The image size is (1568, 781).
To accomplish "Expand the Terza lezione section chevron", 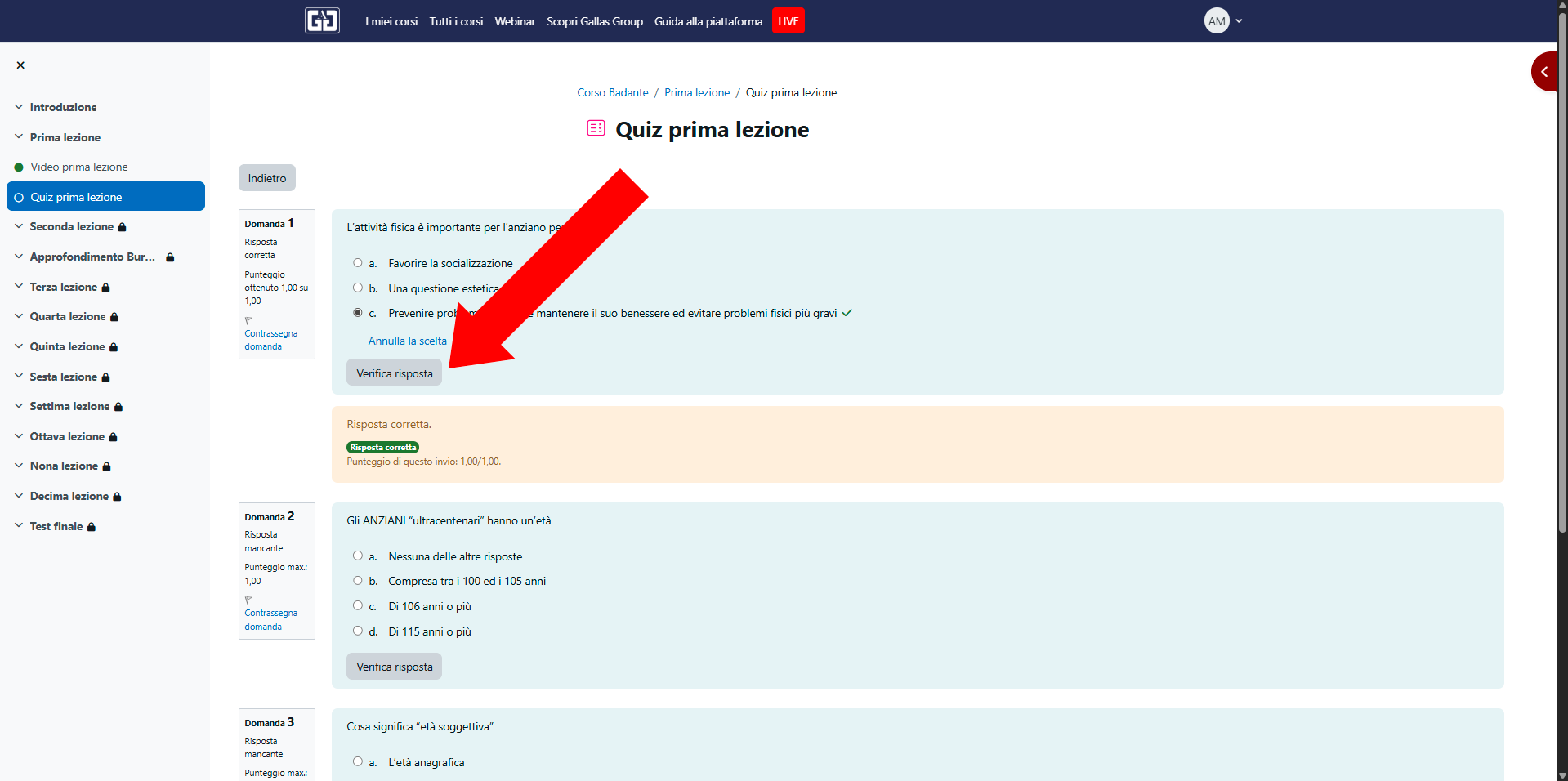I will pyautogui.click(x=19, y=287).
